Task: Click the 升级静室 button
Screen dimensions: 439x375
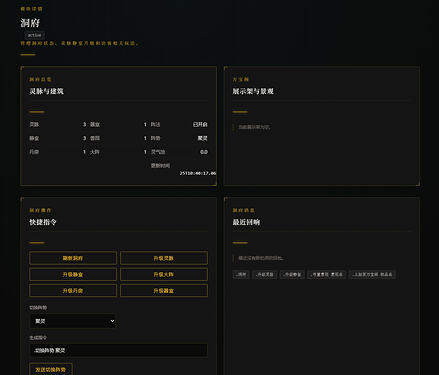Action: pos(73,274)
